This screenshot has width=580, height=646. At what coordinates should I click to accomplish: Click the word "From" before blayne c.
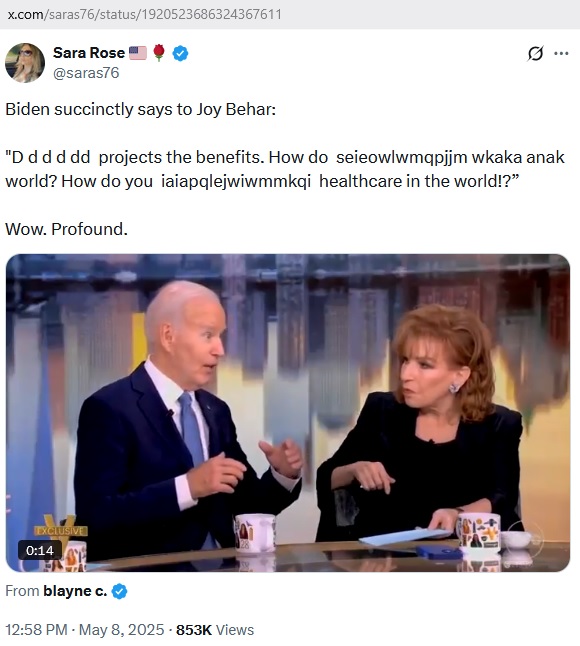tap(22, 591)
